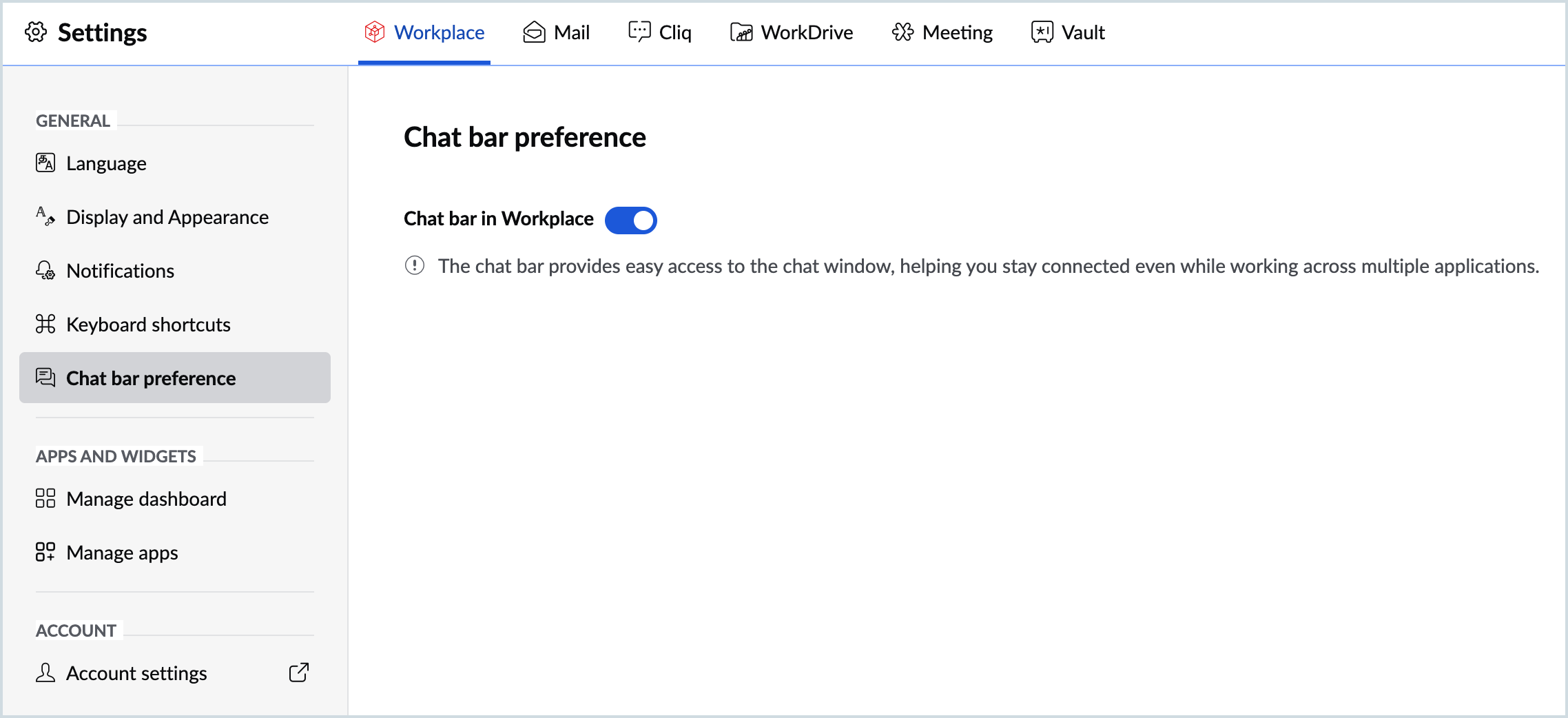Open Language settings in sidebar
Screen dimensions: 1568x718
pyautogui.click(x=175, y=163)
